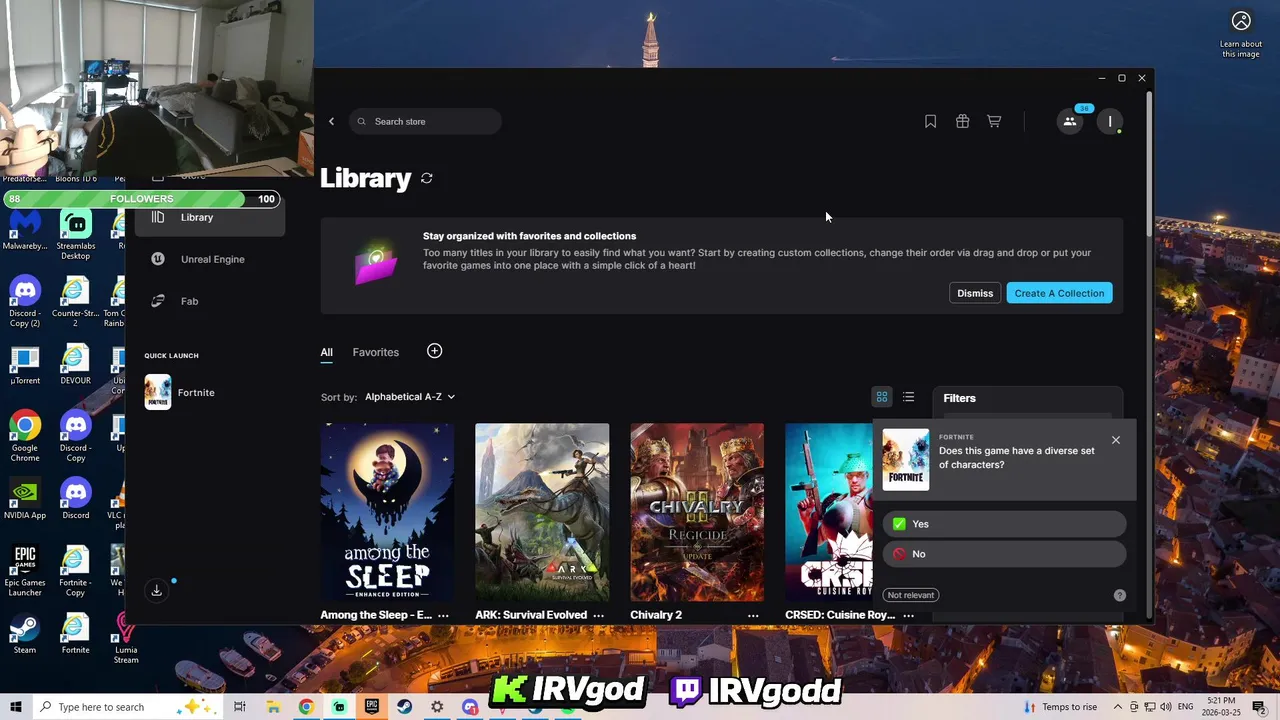Open ARK: Survival Evolved game cover
This screenshot has width=1280, height=720.
tap(542, 512)
